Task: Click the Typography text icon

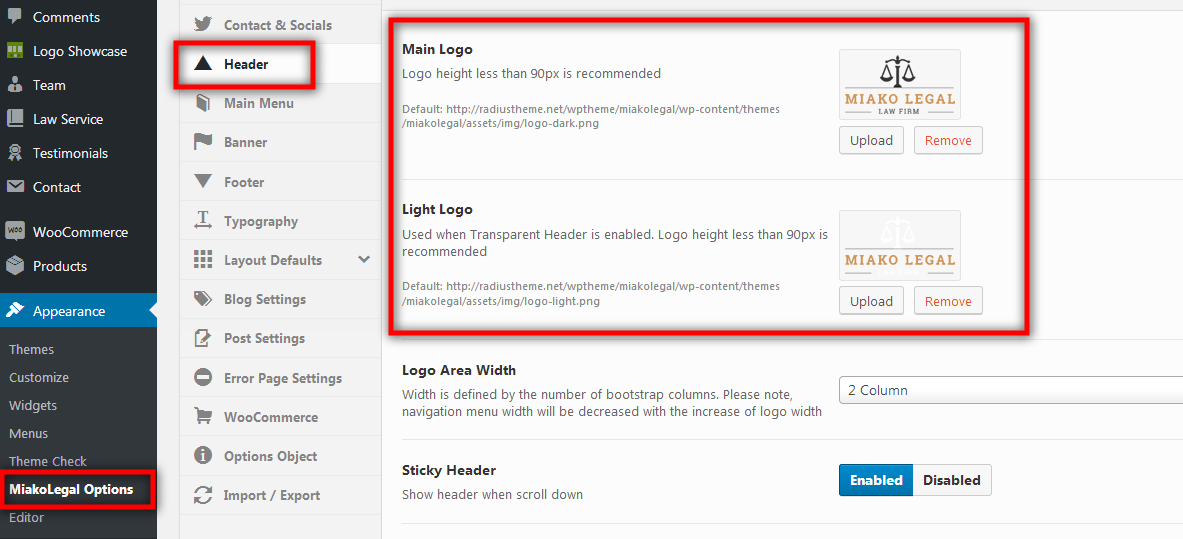Action: pos(203,220)
